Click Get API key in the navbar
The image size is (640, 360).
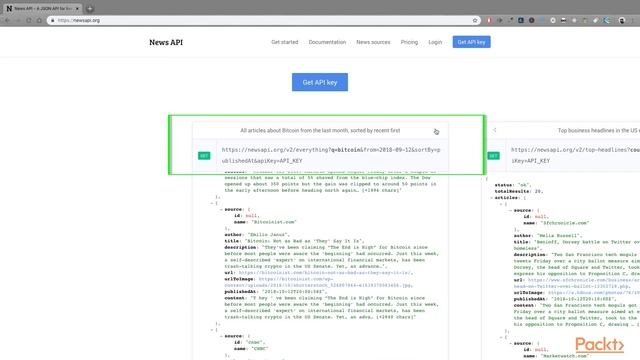click(471, 42)
